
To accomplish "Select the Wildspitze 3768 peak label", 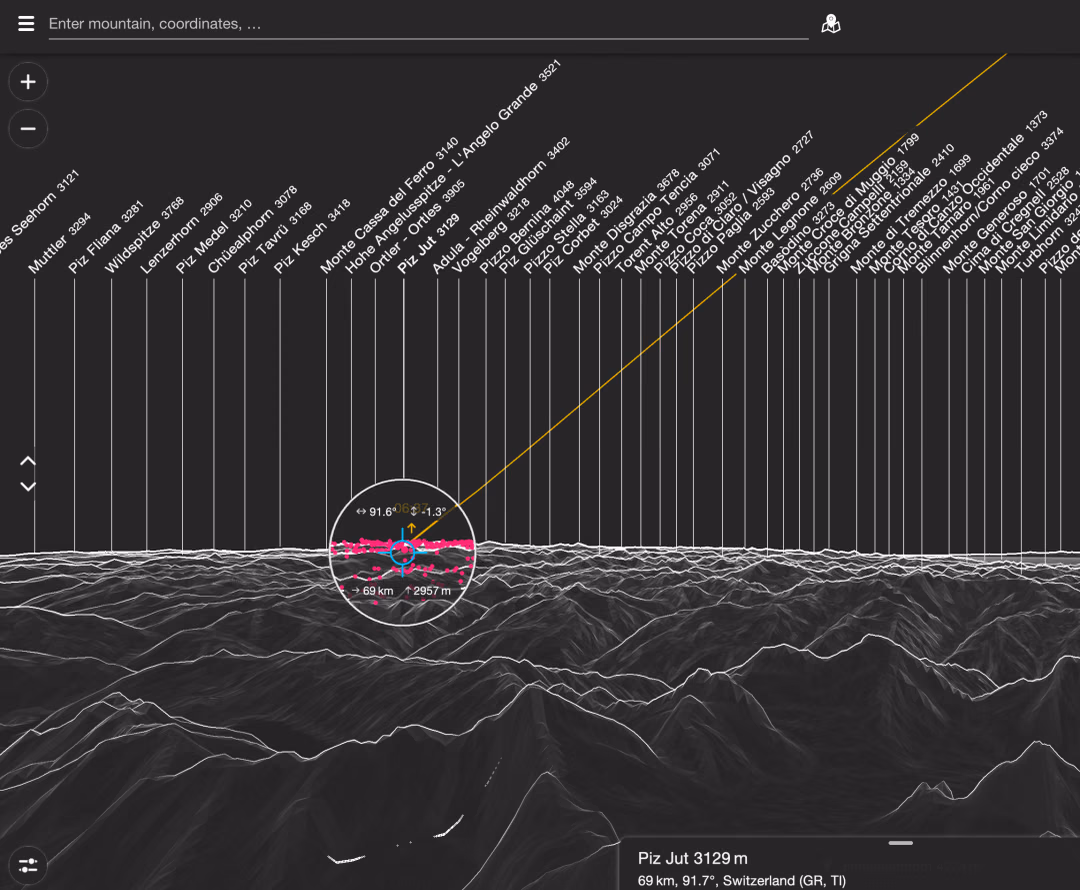I will 145,235.
